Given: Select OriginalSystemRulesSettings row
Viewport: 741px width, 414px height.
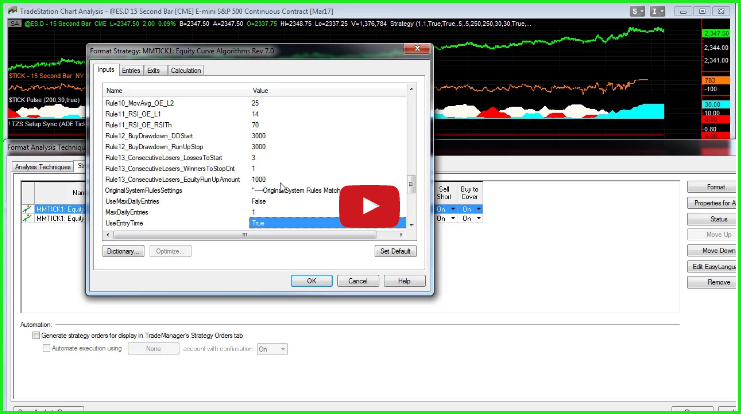Looking at the screenshot, I should [254, 190].
